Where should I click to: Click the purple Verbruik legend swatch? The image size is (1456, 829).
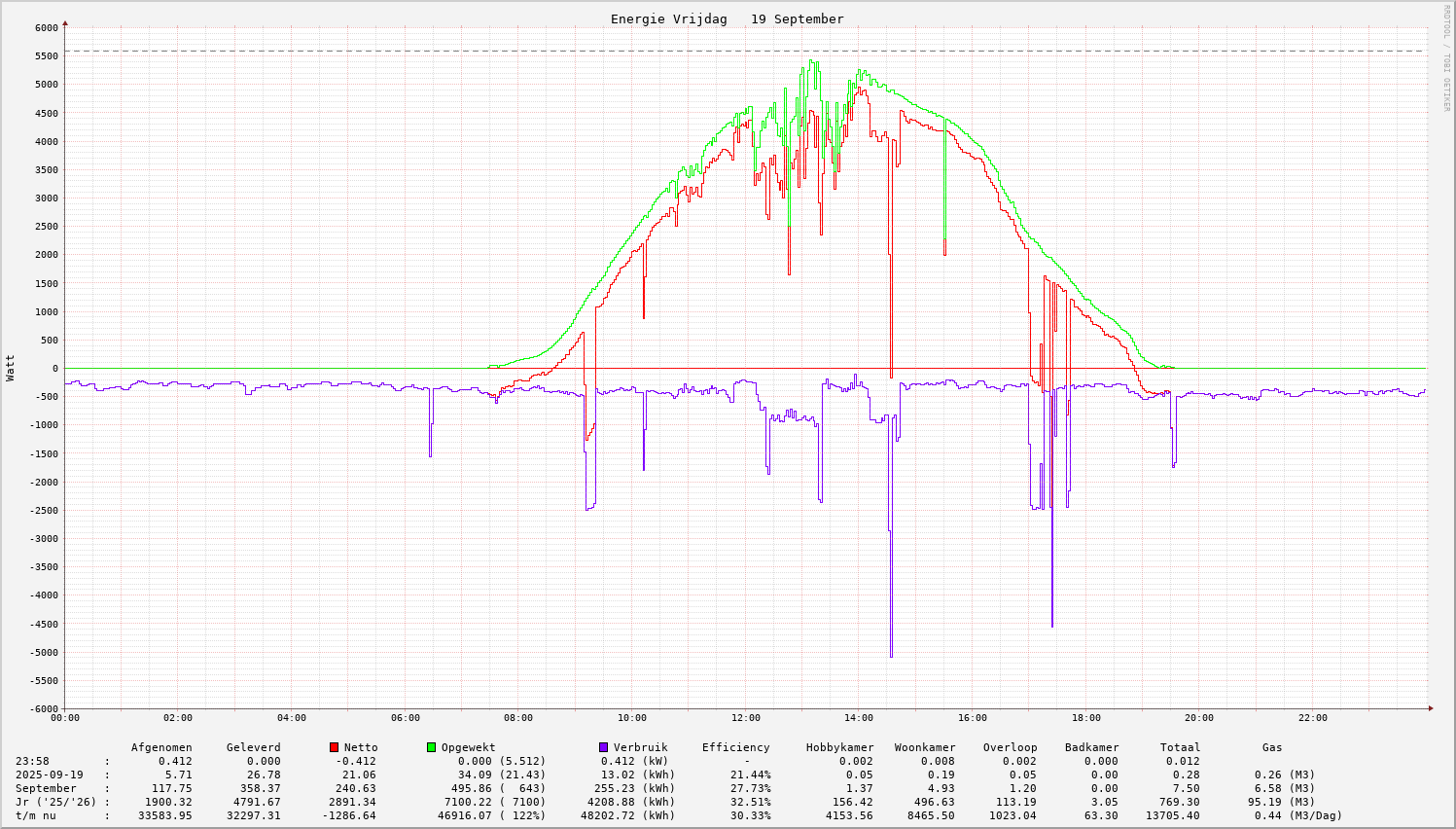pyautogui.click(x=603, y=747)
